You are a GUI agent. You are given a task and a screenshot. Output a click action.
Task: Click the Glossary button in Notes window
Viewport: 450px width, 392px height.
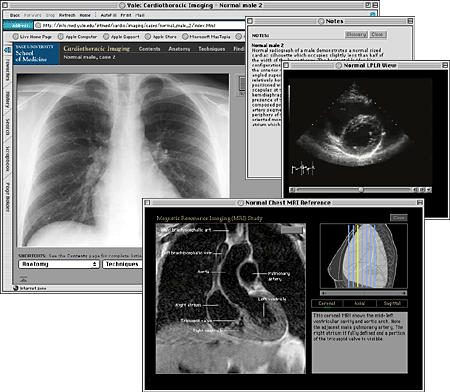(x=356, y=34)
